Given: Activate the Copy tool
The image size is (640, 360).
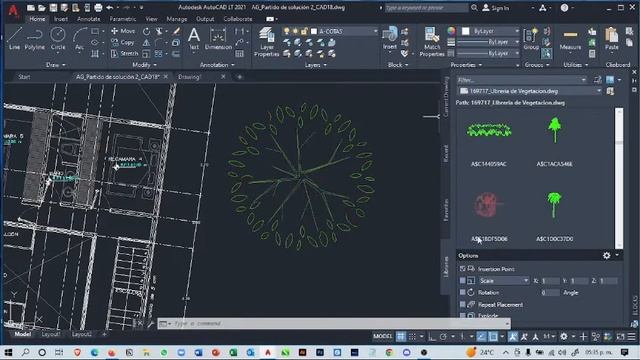Looking at the screenshot, I should point(122,42).
